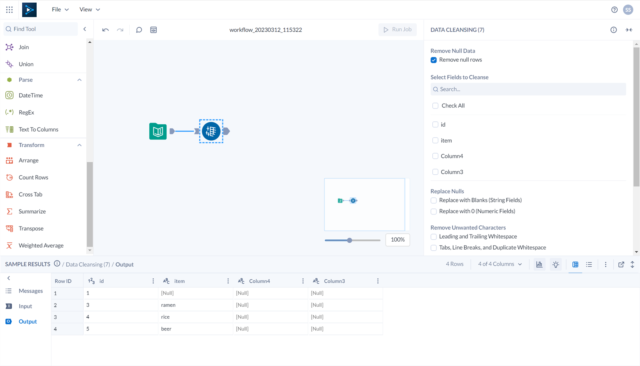640x366 pixels.
Task: Open the File menu
Action: (60, 9)
